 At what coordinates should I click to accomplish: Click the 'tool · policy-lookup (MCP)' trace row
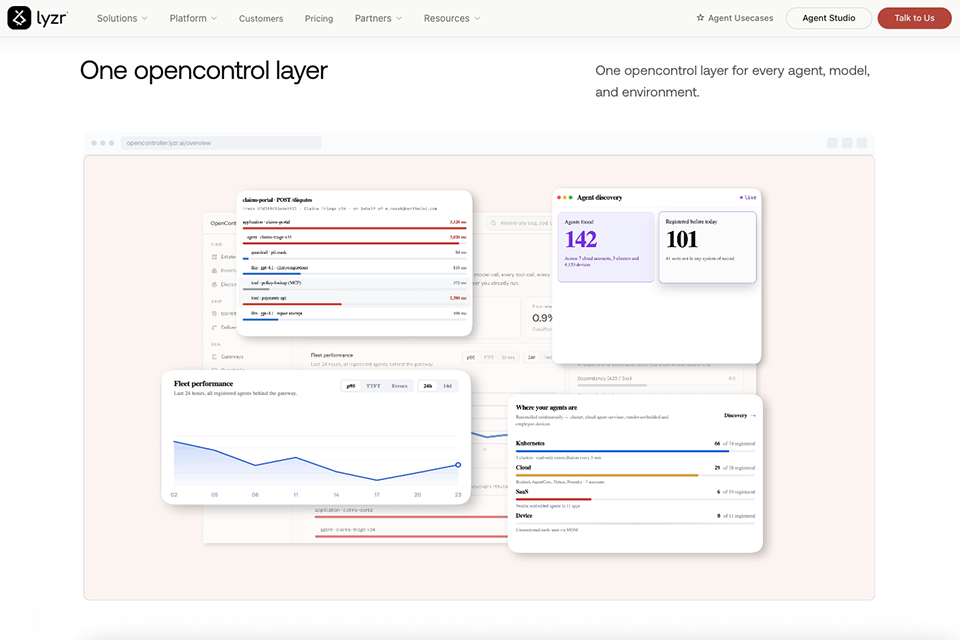click(x=354, y=284)
